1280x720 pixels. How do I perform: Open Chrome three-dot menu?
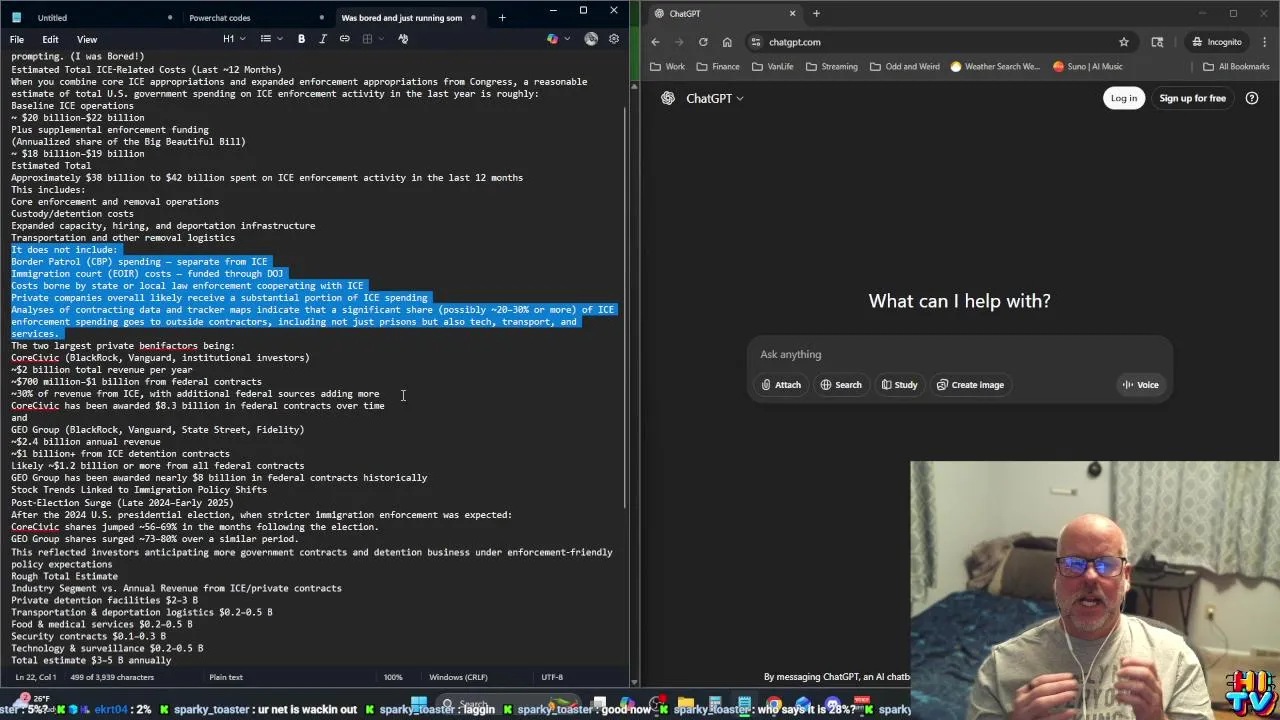coord(1264,42)
